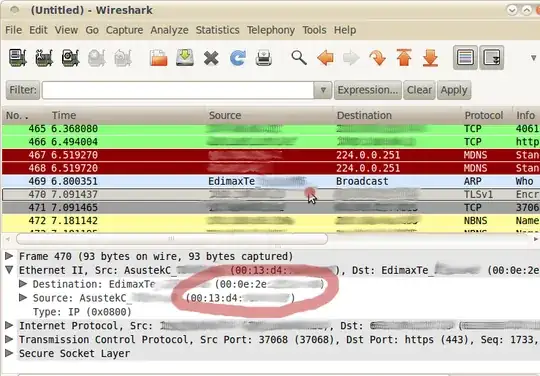
Task: Select packet 466 at time 6.494004
Action: tap(271, 142)
